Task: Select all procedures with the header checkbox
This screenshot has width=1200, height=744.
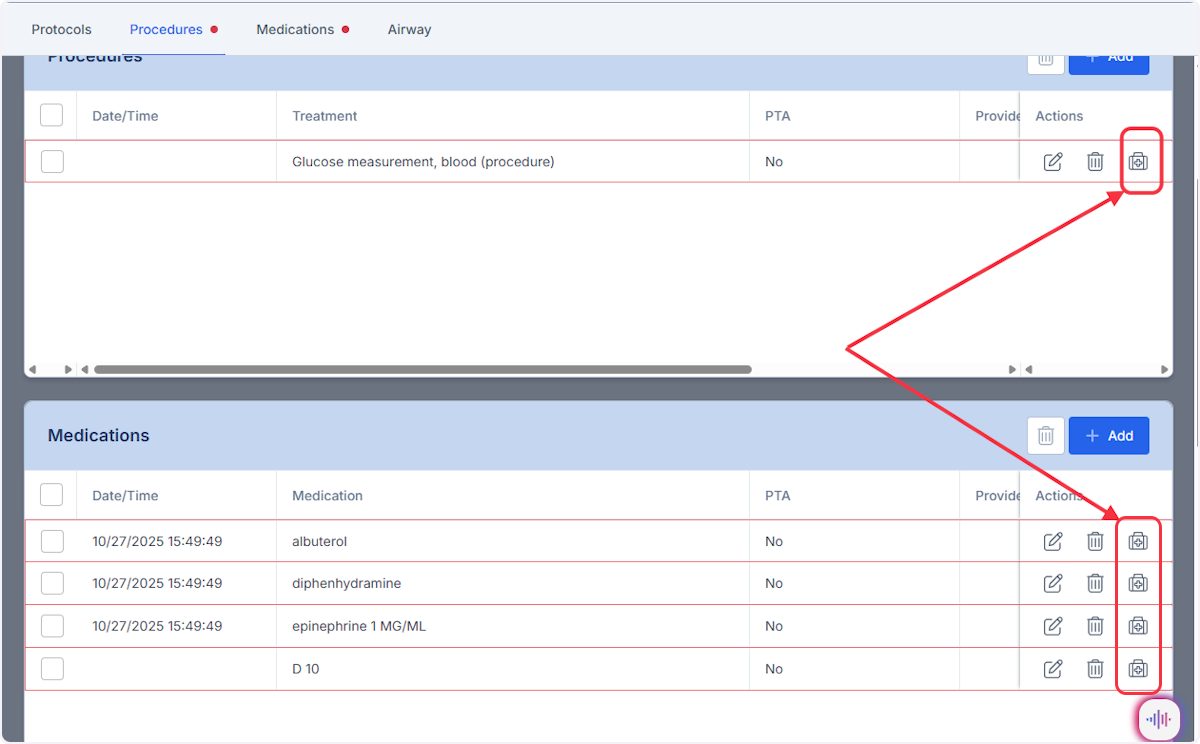Action: click(x=52, y=115)
